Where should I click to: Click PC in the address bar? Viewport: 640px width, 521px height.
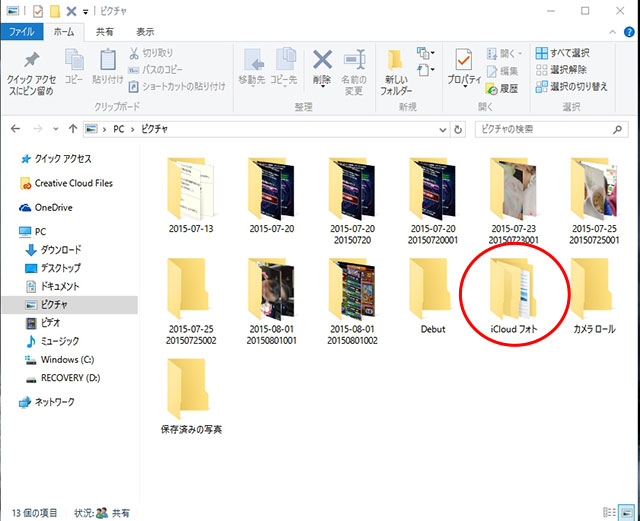tap(119, 129)
